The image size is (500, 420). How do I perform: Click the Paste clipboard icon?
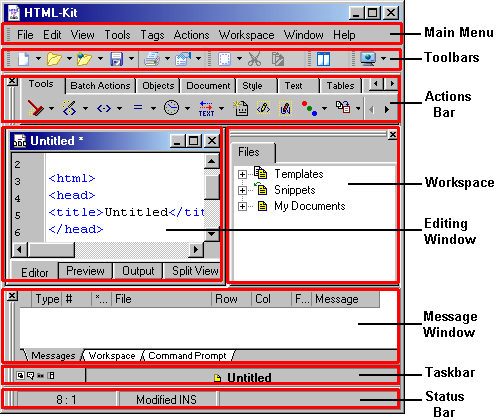pyautogui.click(x=278, y=59)
